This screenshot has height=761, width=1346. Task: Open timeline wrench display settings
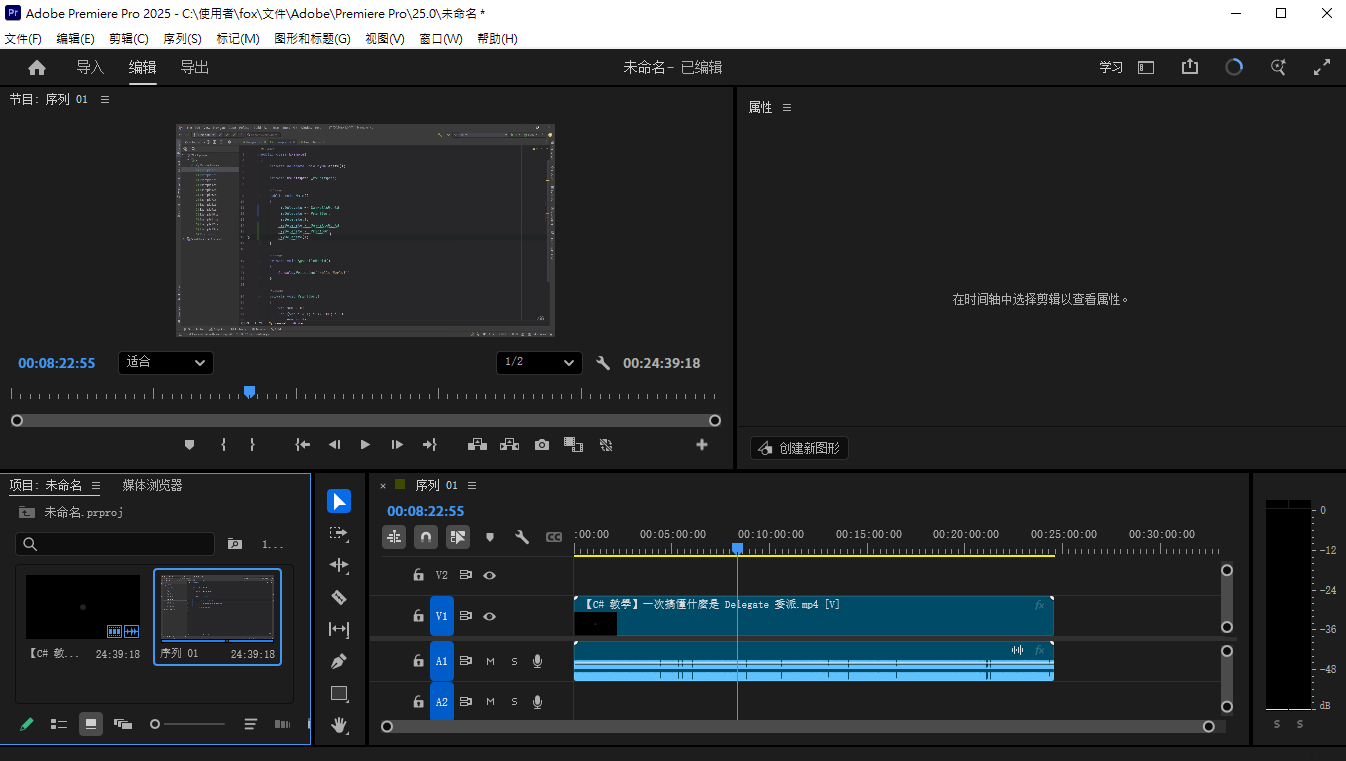521,537
